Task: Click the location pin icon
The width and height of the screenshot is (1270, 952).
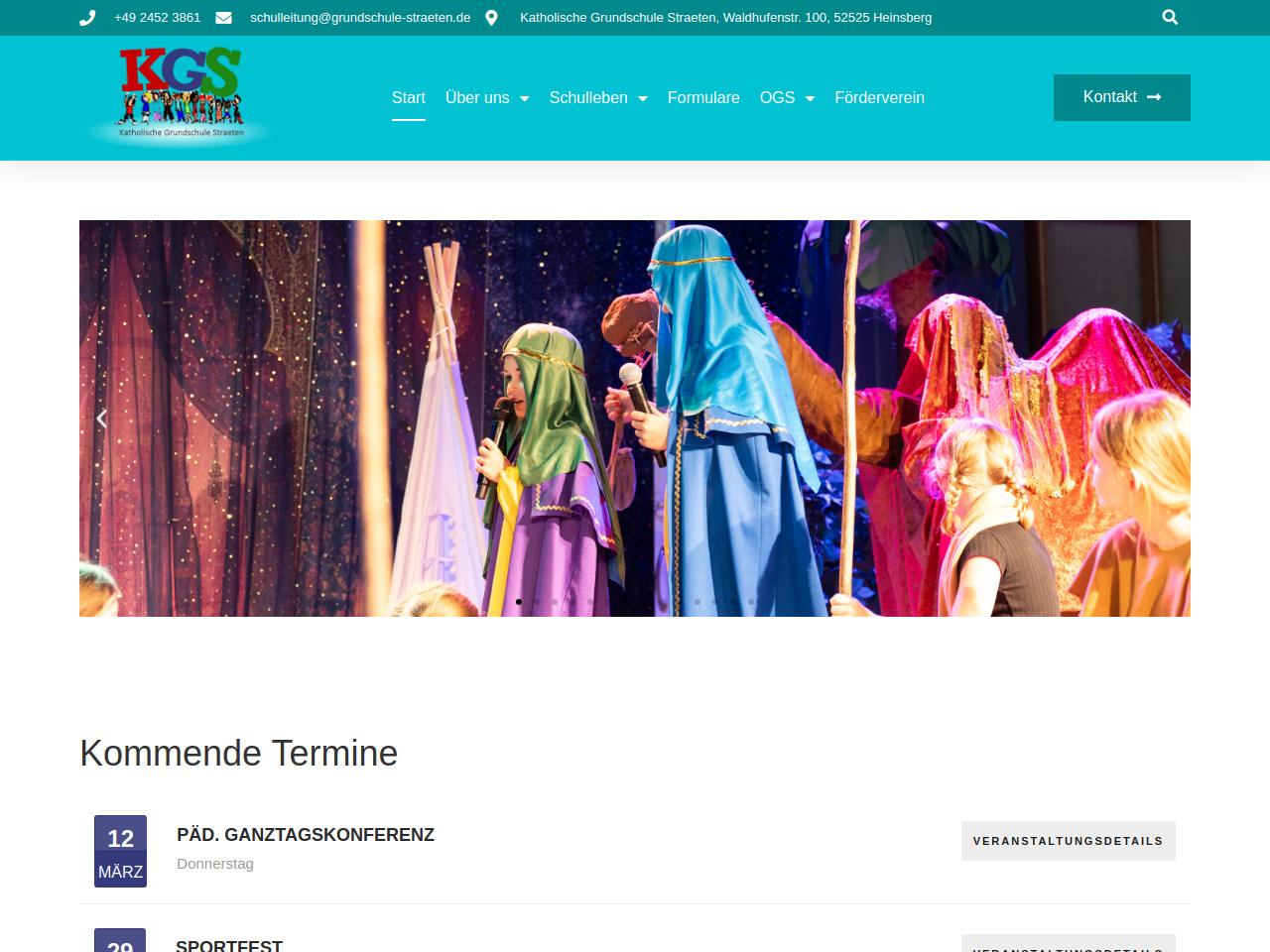Action: point(491,18)
